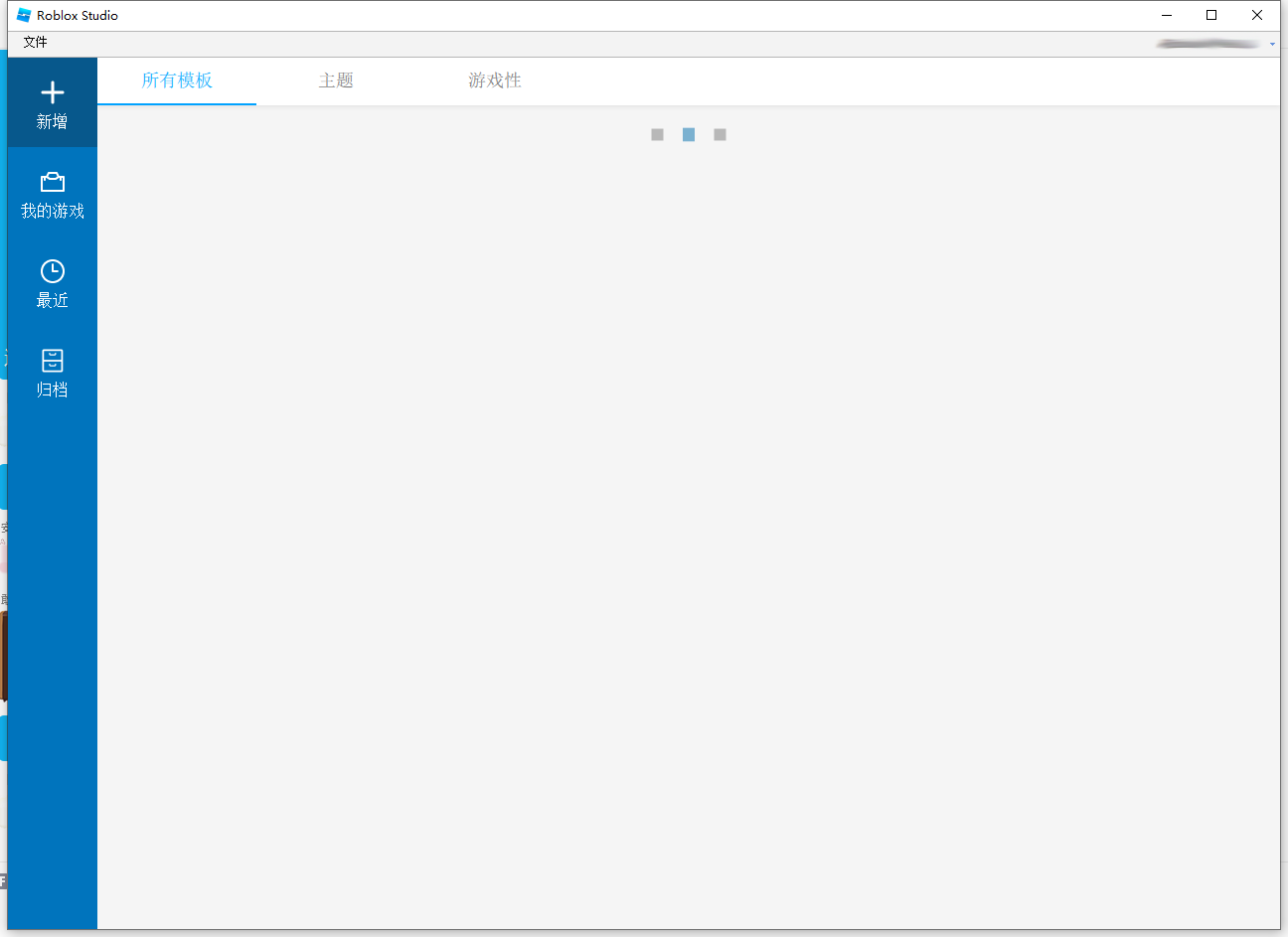Click the 最近 text label in sidebar

click(52, 301)
